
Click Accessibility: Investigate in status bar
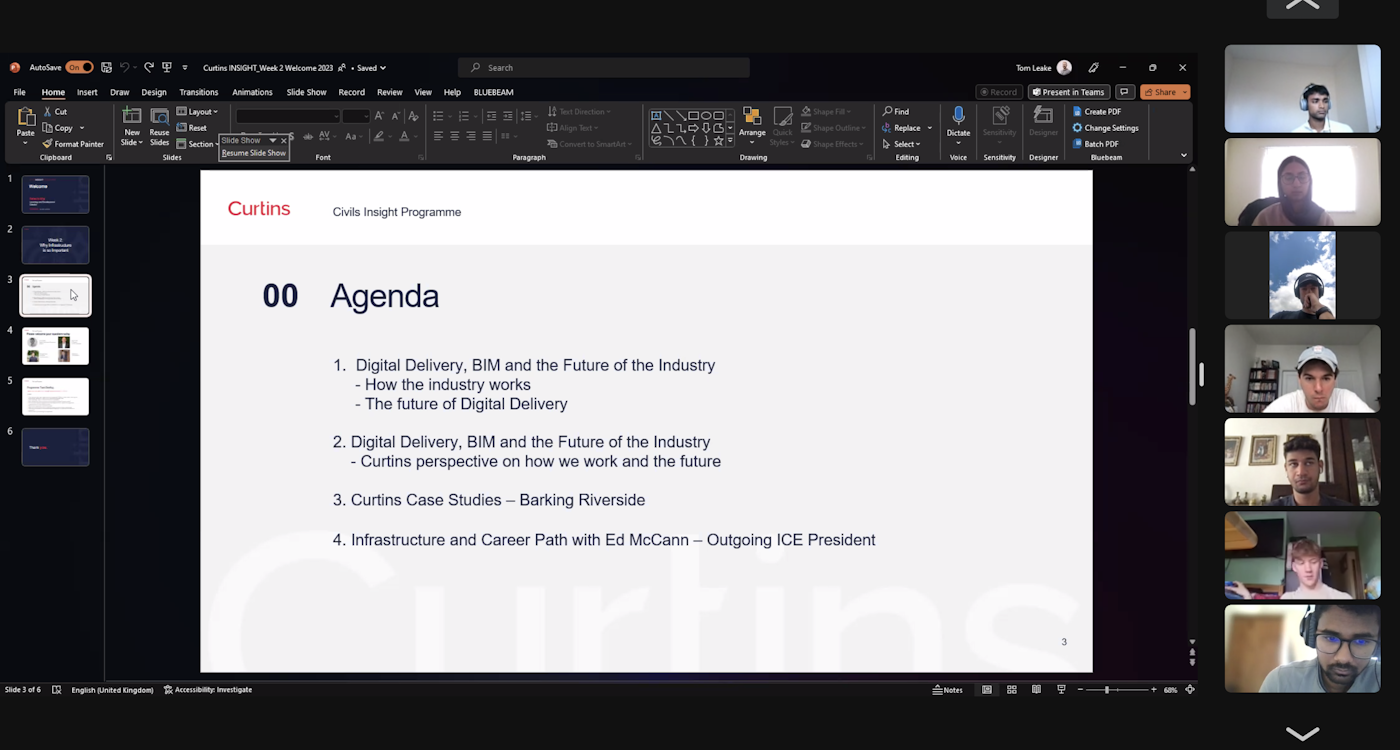coord(208,690)
